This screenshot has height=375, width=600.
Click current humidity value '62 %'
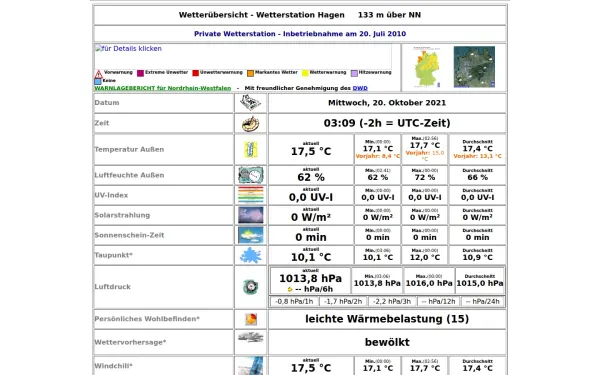311,177
